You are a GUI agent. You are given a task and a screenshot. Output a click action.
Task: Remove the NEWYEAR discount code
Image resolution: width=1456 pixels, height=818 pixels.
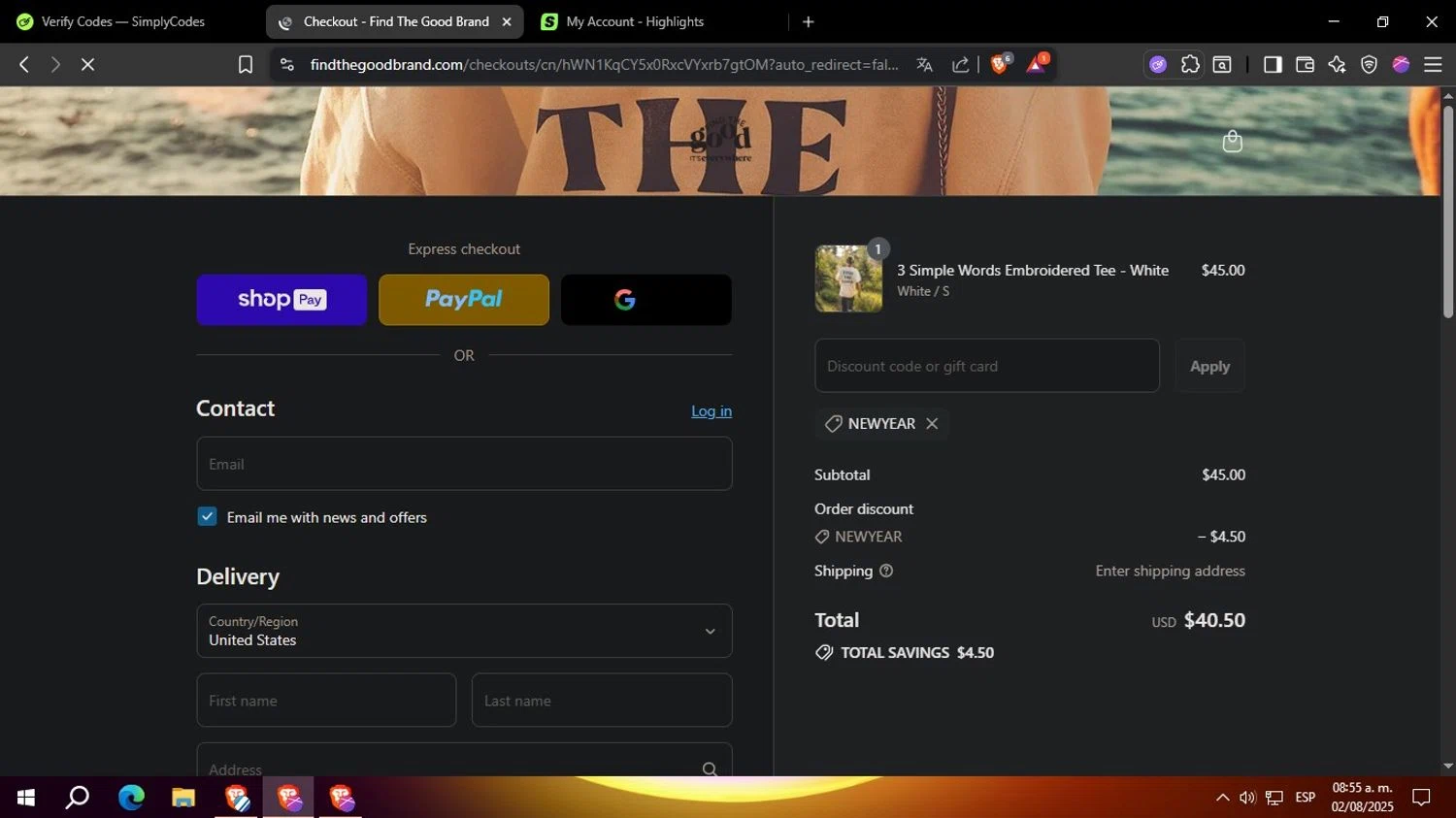932,423
